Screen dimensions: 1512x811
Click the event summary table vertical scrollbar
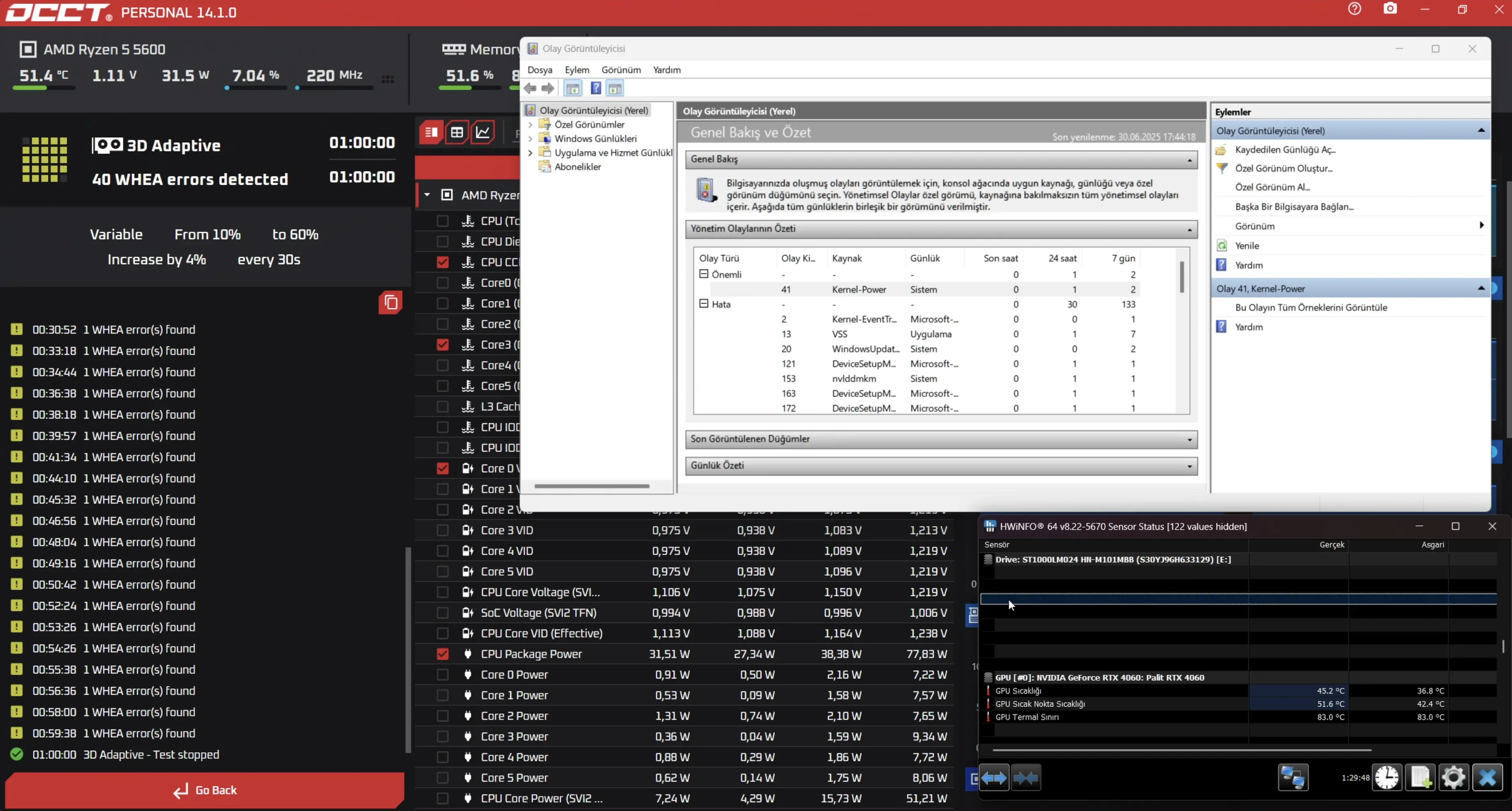[1181, 277]
